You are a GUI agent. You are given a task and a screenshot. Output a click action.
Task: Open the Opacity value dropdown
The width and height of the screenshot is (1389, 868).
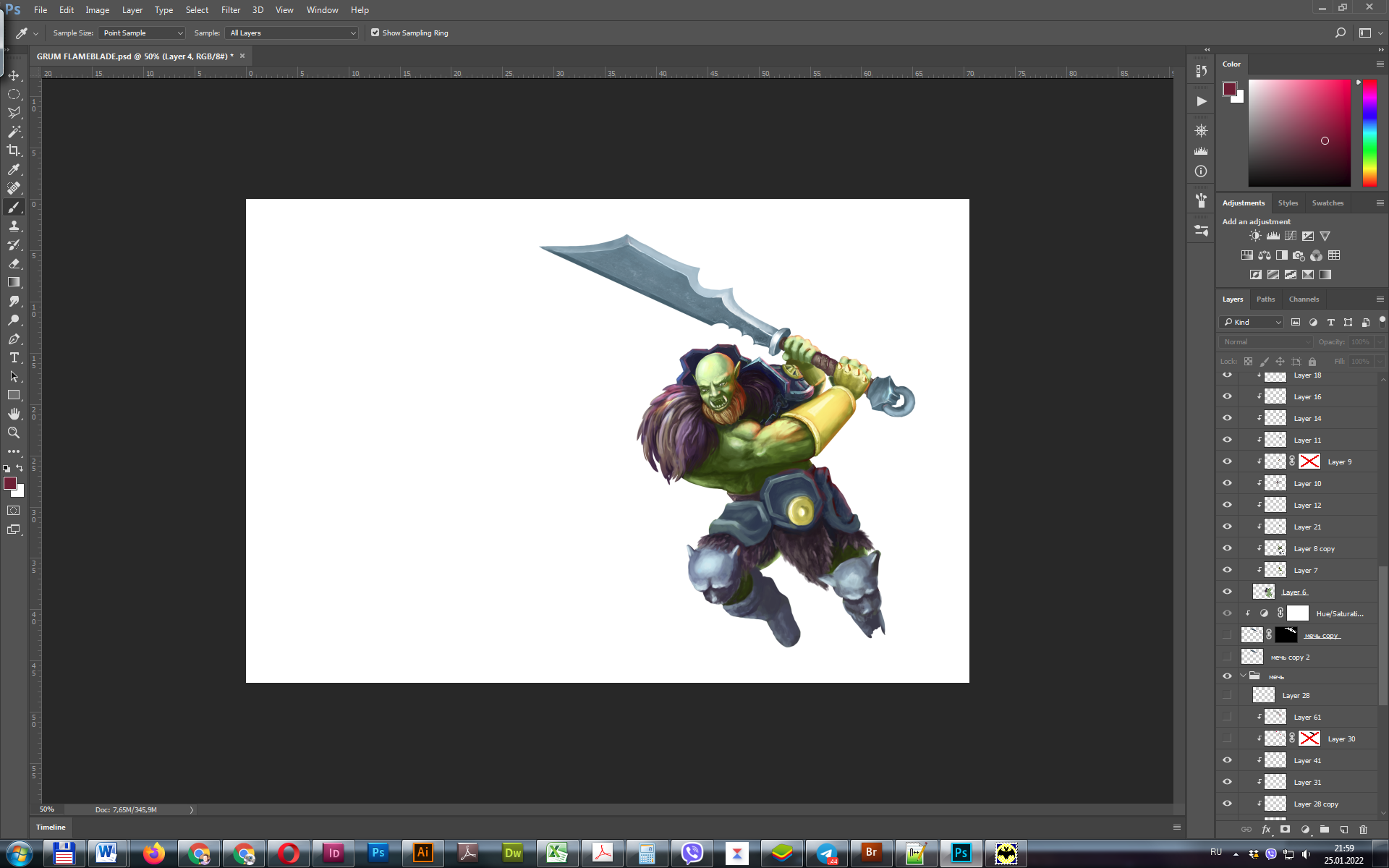[1380, 341]
